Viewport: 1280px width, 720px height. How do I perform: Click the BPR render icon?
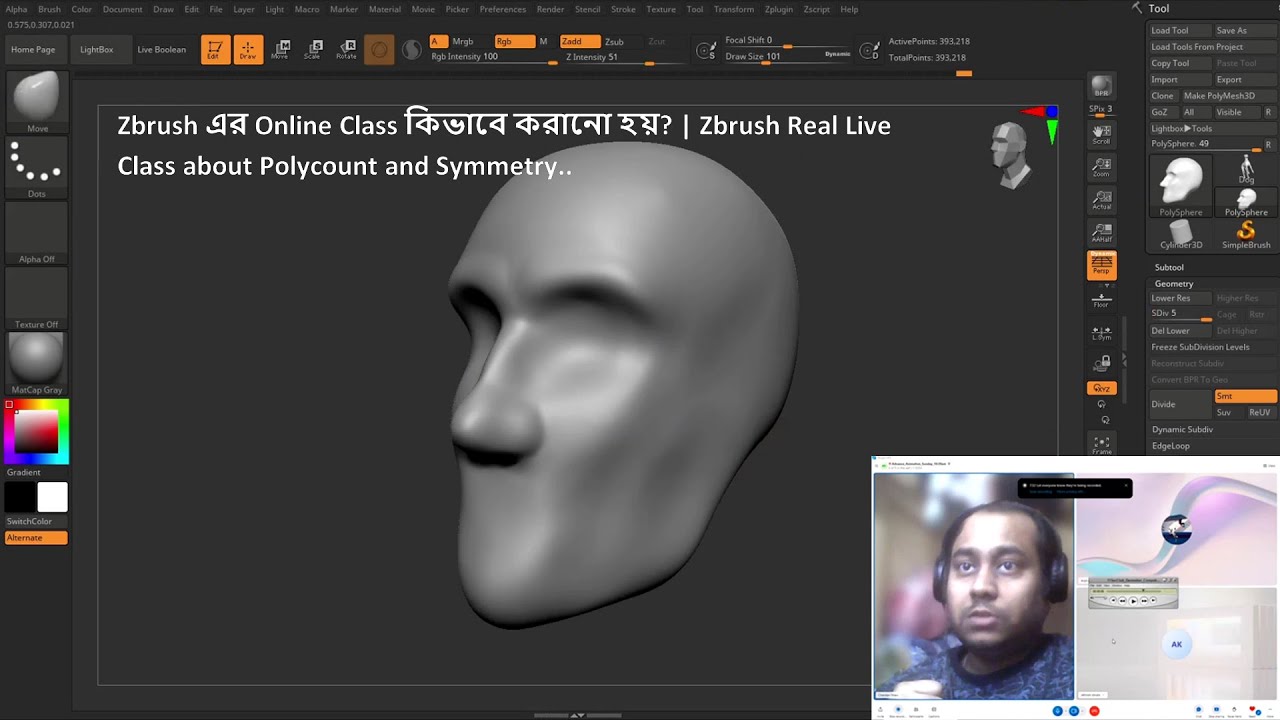tap(1101, 86)
